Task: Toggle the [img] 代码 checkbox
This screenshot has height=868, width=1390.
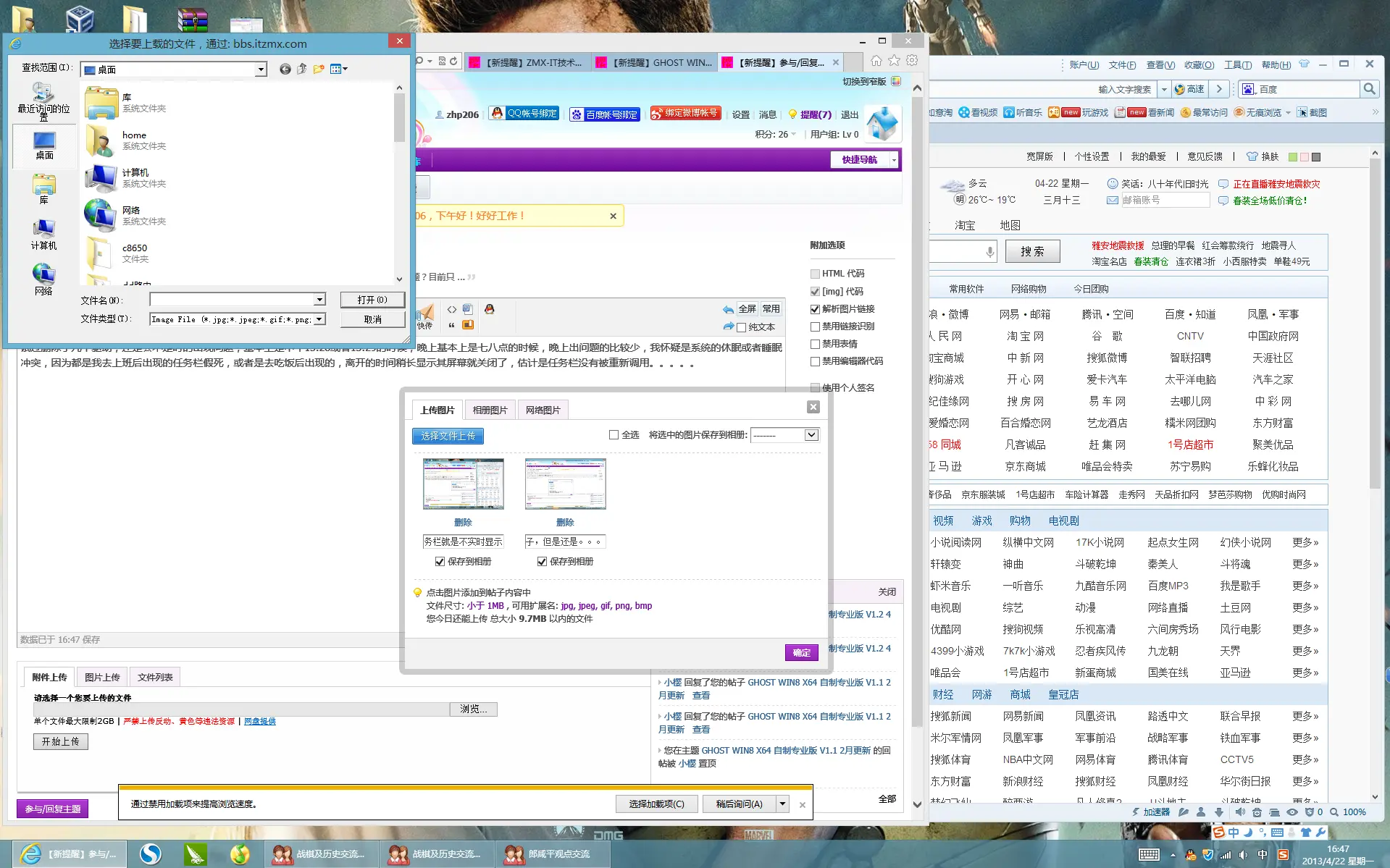Action: coord(815,291)
